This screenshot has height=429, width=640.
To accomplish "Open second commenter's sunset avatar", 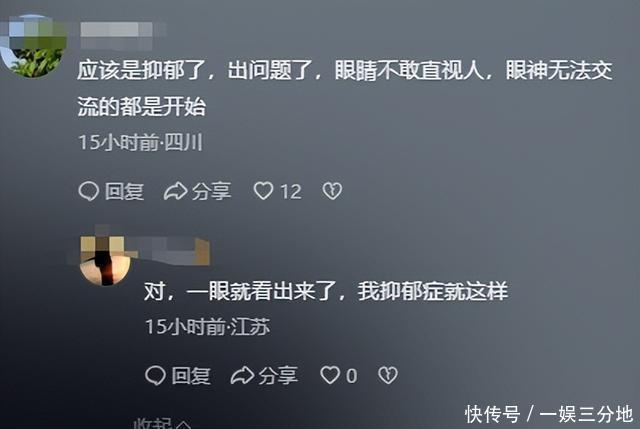I will 105,260.
